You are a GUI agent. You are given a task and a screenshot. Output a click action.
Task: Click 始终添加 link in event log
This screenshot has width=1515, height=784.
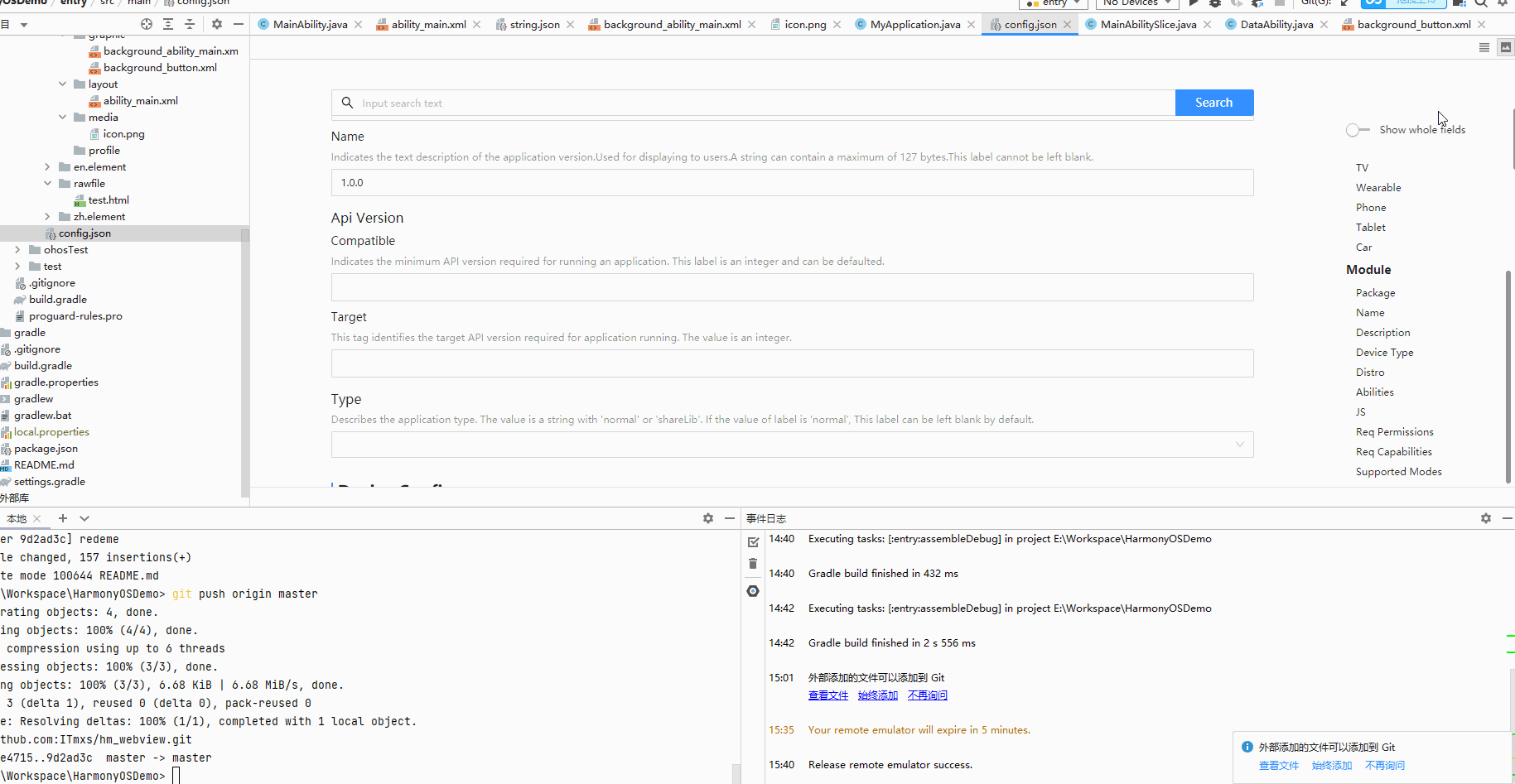tap(878, 695)
